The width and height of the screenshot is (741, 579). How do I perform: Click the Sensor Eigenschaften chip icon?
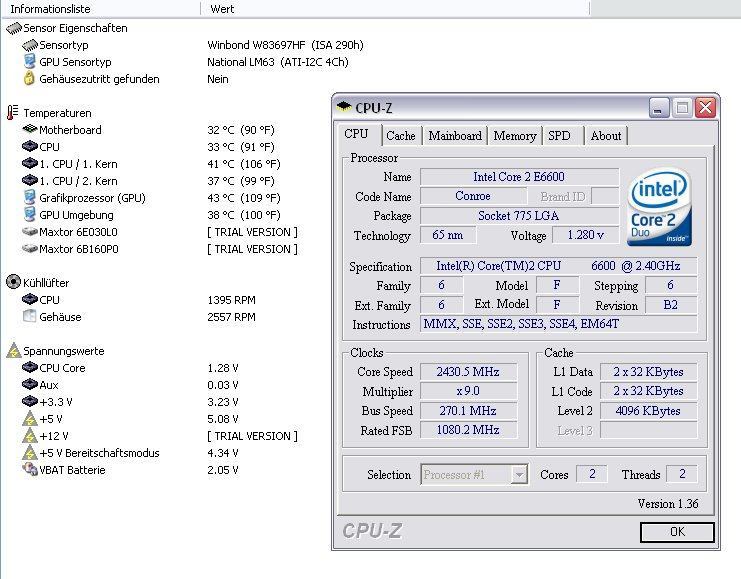pyautogui.click(x=14, y=28)
